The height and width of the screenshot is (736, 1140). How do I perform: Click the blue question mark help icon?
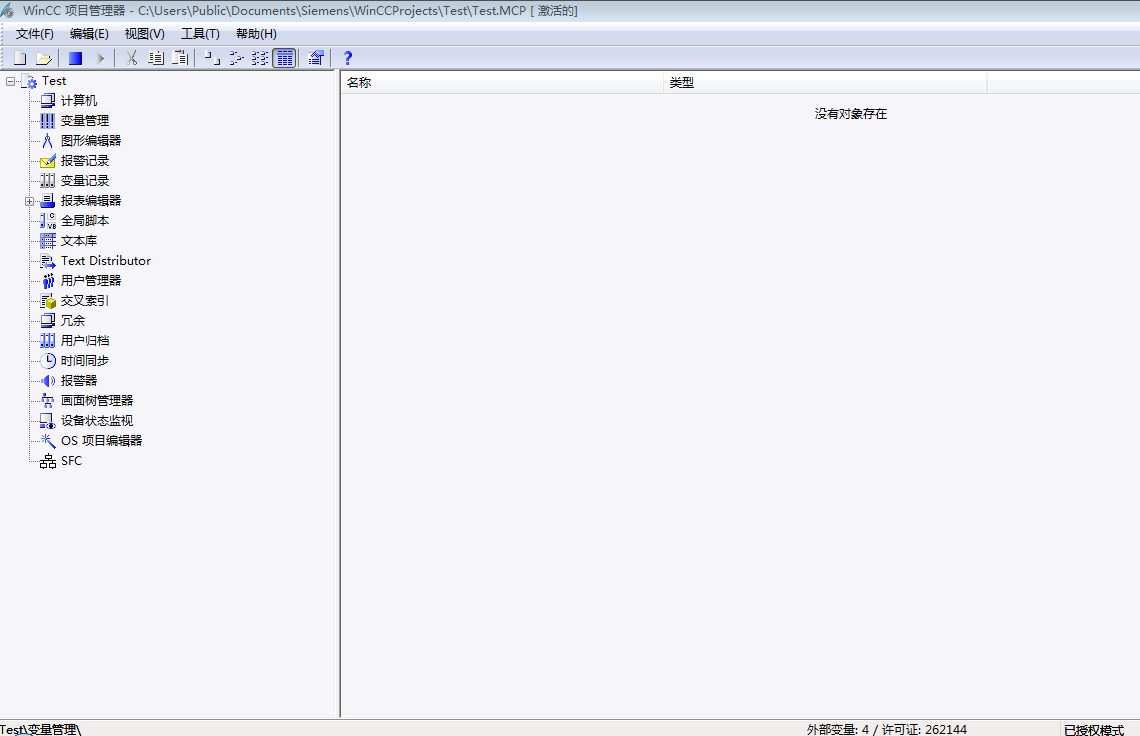[348, 58]
